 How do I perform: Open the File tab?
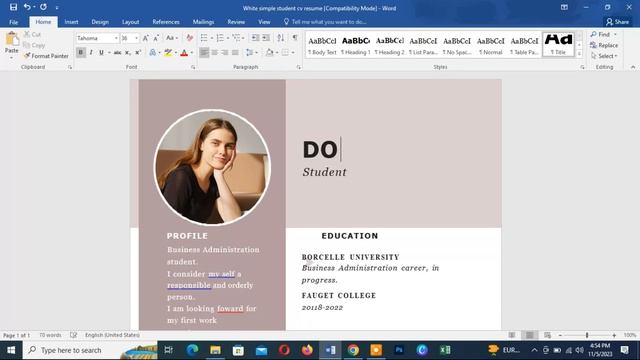[x=13, y=22]
